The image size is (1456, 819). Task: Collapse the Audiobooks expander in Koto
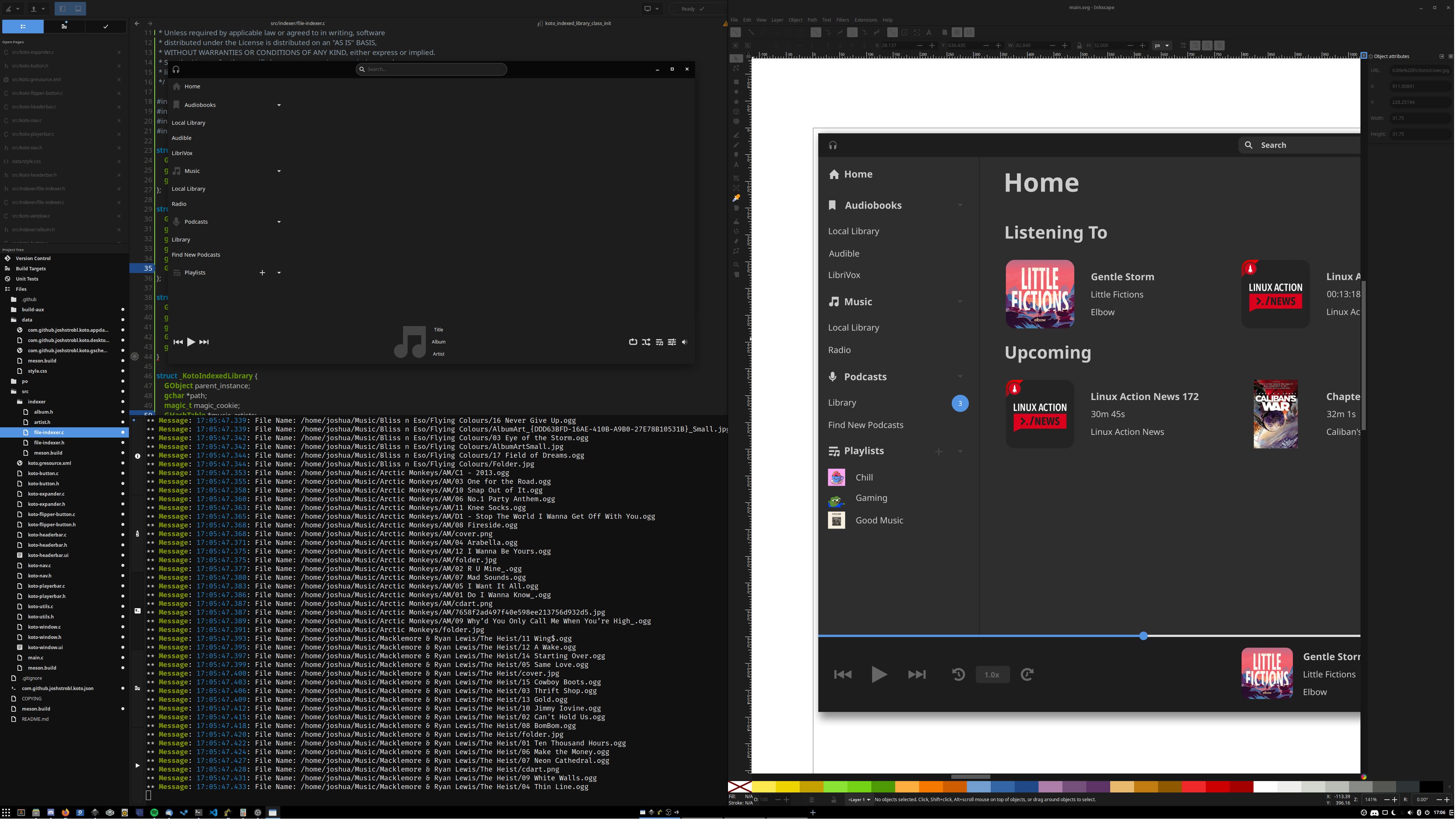[279, 105]
